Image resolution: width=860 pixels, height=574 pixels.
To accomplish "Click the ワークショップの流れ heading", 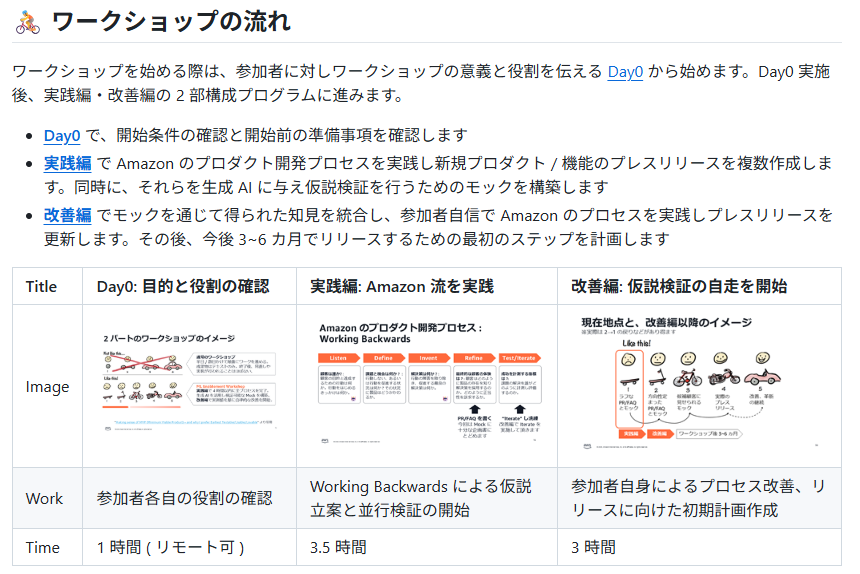I will 171,22.
